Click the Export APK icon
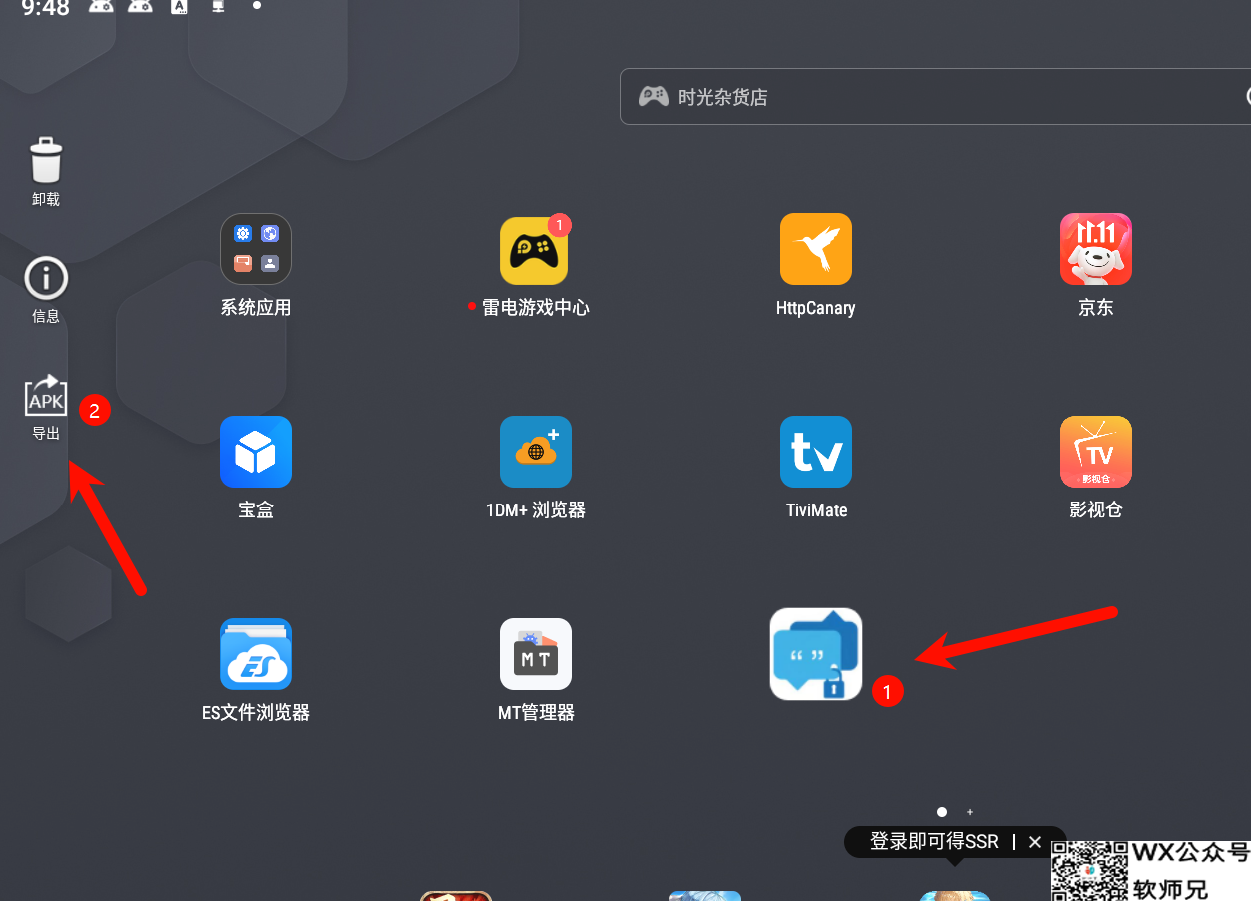1251x901 pixels. 46,397
